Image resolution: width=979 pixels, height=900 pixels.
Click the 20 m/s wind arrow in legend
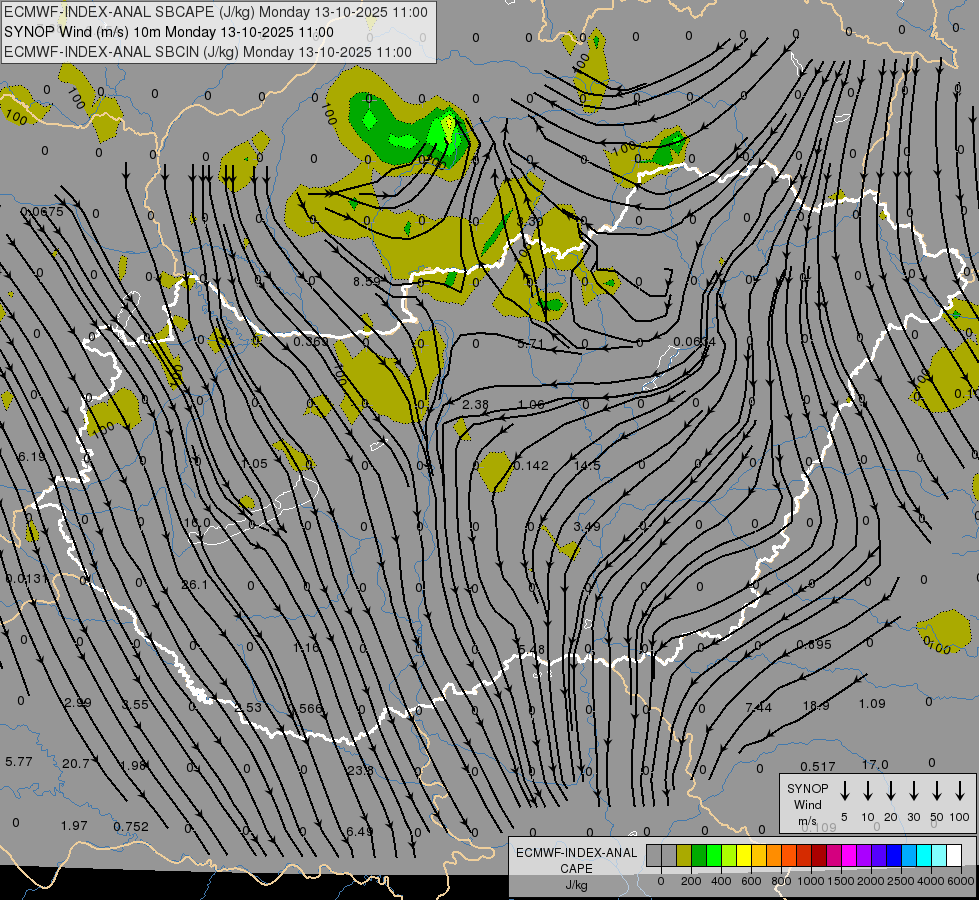tap(890, 791)
